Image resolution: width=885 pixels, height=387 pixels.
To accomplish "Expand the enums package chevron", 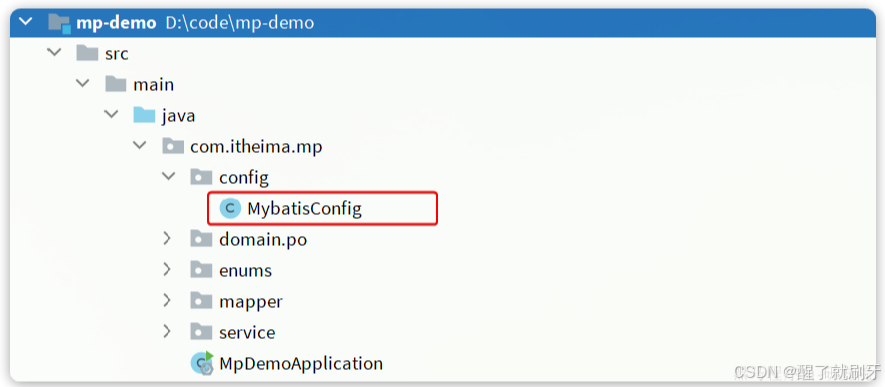I will click(x=167, y=270).
